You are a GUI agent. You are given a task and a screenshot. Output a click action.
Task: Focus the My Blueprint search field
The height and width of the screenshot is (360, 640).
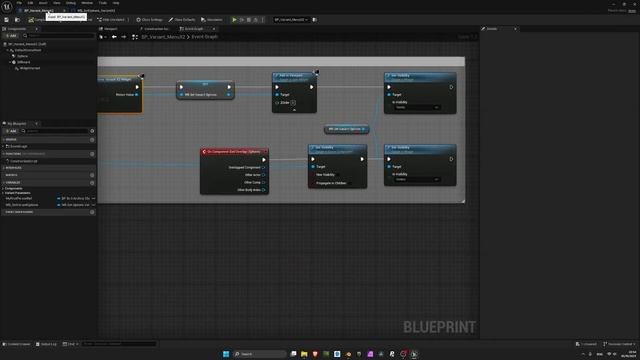click(55, 131)
